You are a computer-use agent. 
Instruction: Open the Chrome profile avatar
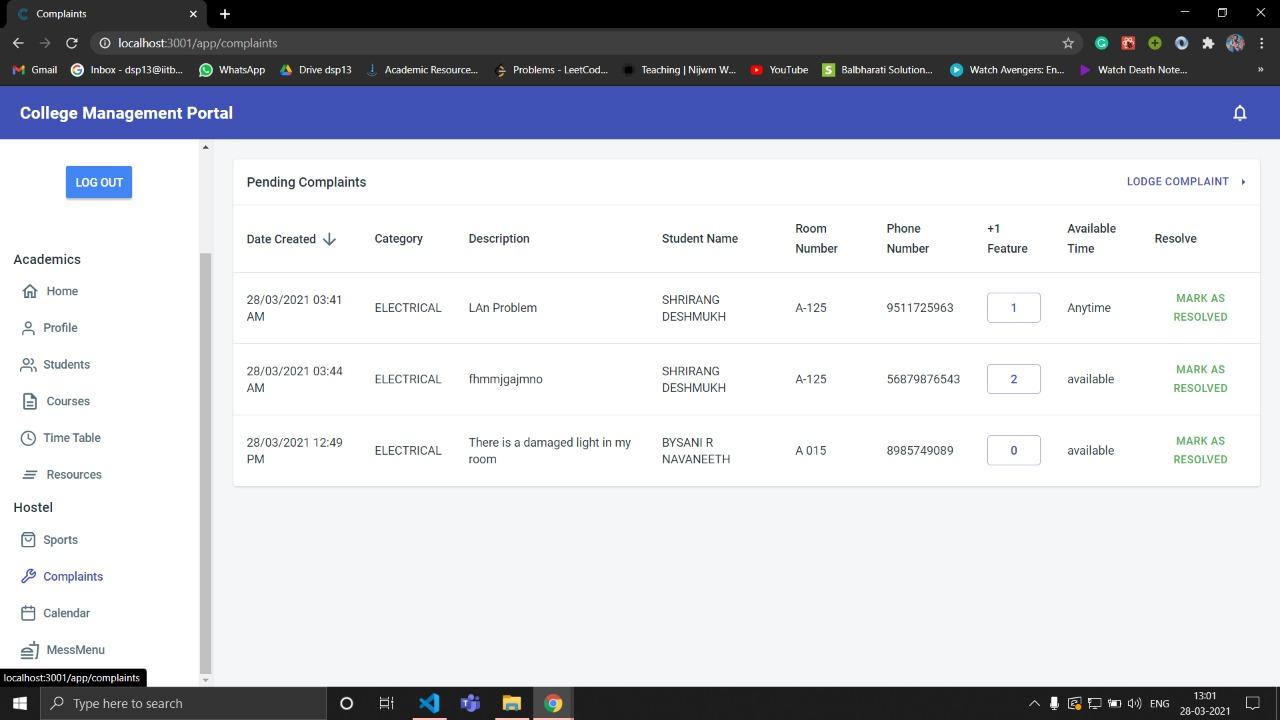click(1235, 43)
